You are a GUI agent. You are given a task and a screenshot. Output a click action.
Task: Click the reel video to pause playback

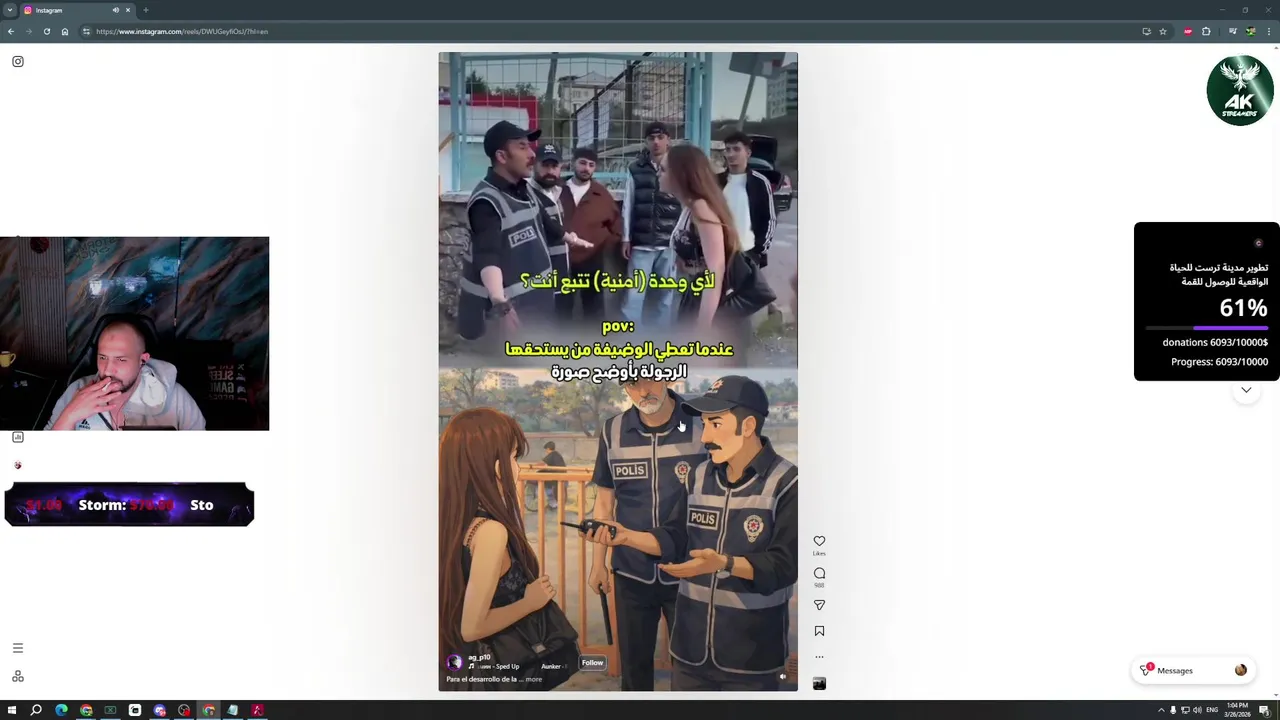click(618, 371)
